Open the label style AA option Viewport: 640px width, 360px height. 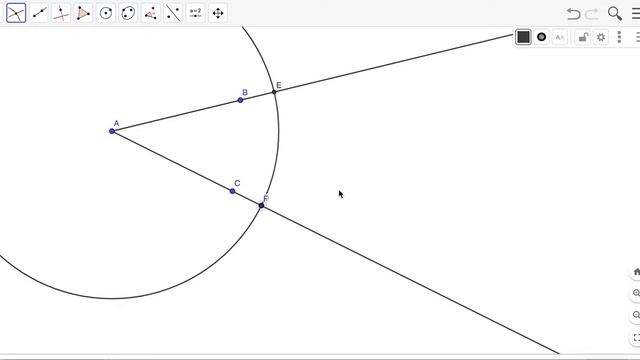coord(560,37)
